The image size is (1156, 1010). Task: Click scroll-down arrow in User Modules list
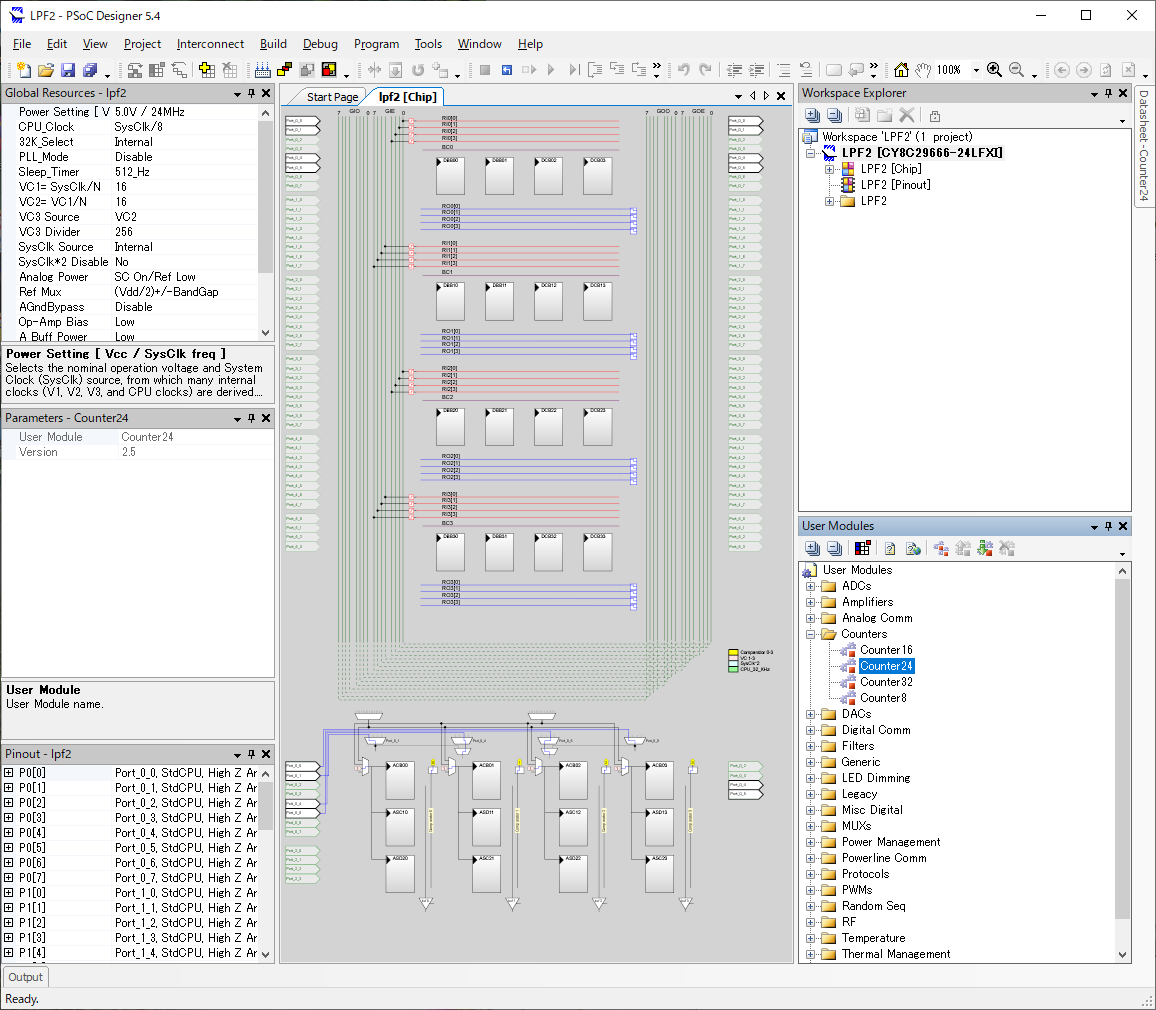(x=1122, y=955)
